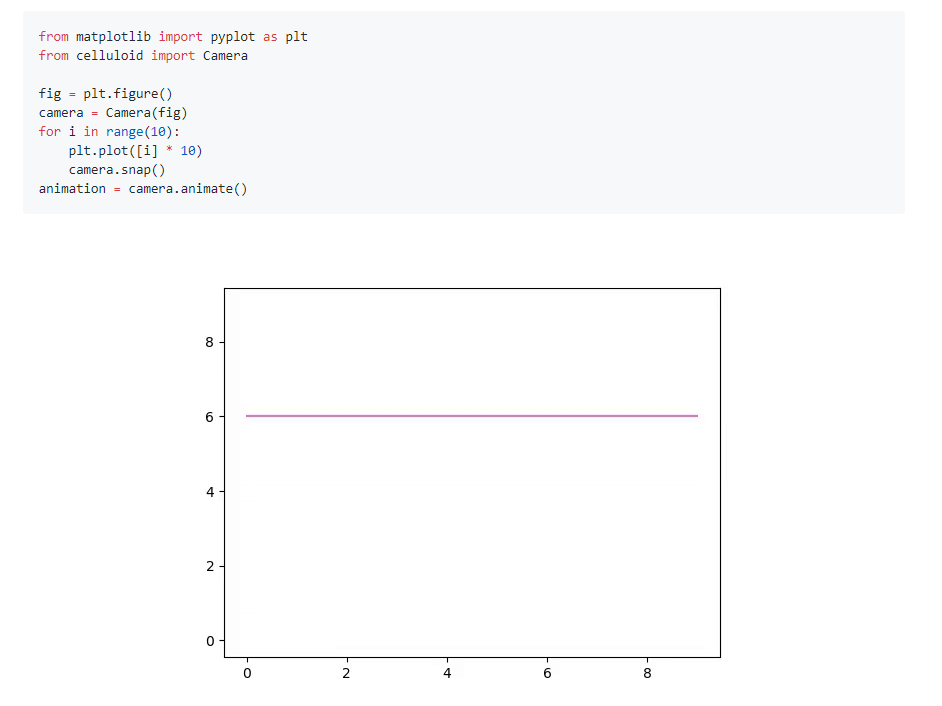Click x-axis tick label 4
The width and height of the screenshot is (942, 706).
pyautogui.click(x=447, y=674)
